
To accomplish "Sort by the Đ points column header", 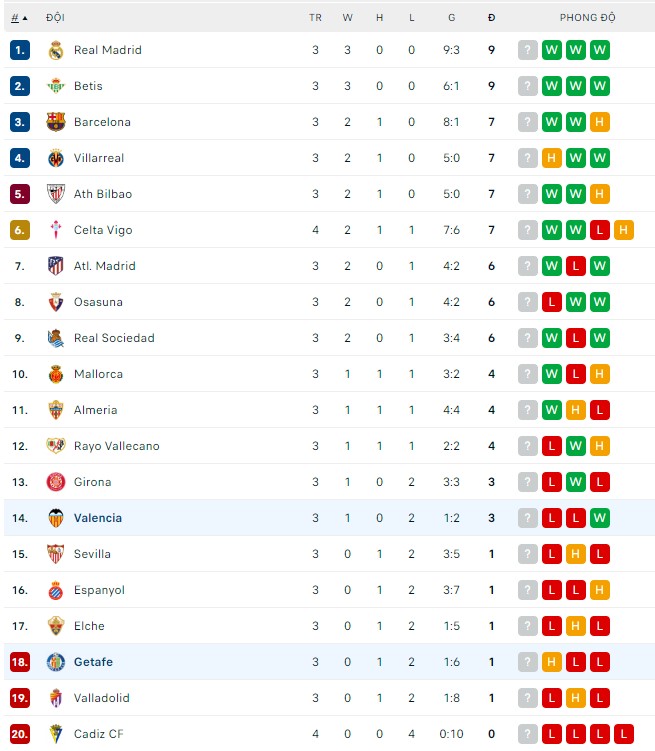I will pyautogui.click(x=491, y=18).
